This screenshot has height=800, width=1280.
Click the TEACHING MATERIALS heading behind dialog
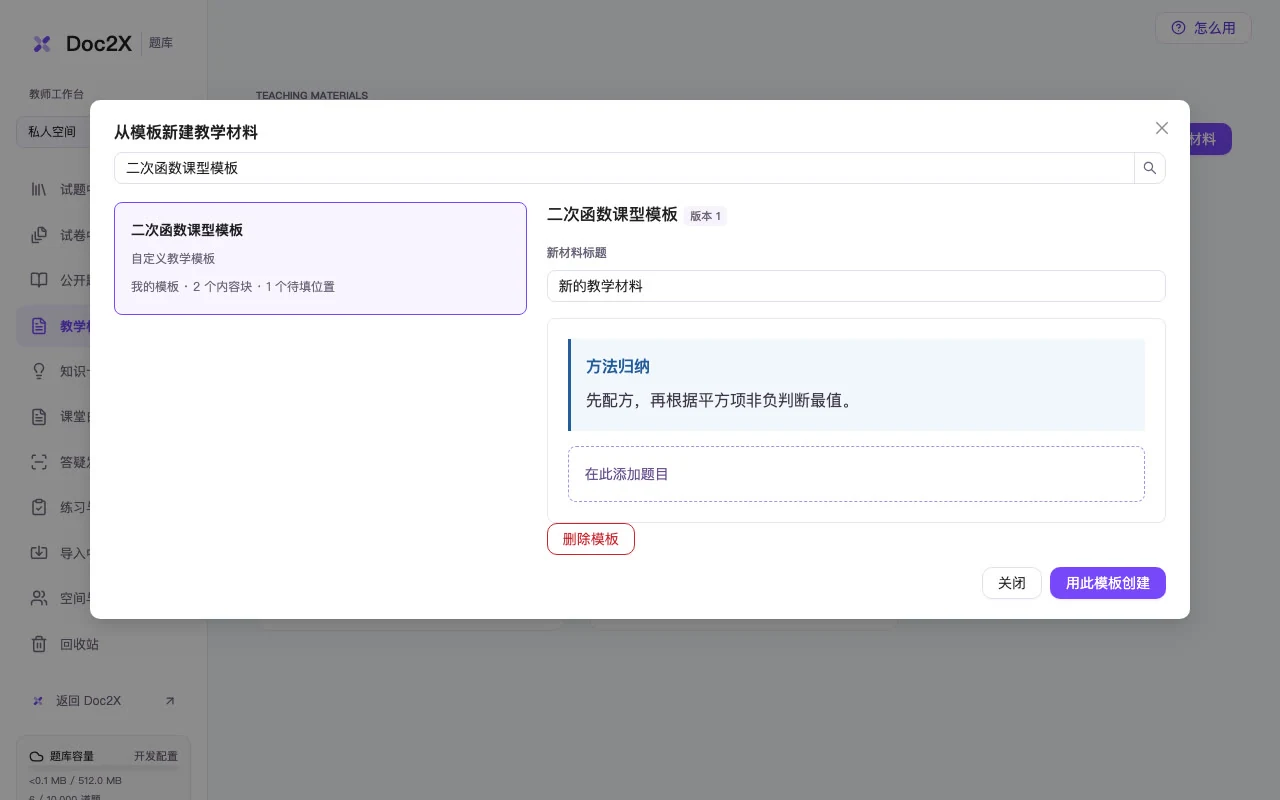[312, 96]
